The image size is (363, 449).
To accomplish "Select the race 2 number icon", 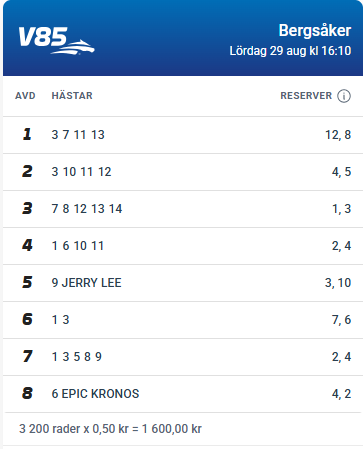I will 27,171.
